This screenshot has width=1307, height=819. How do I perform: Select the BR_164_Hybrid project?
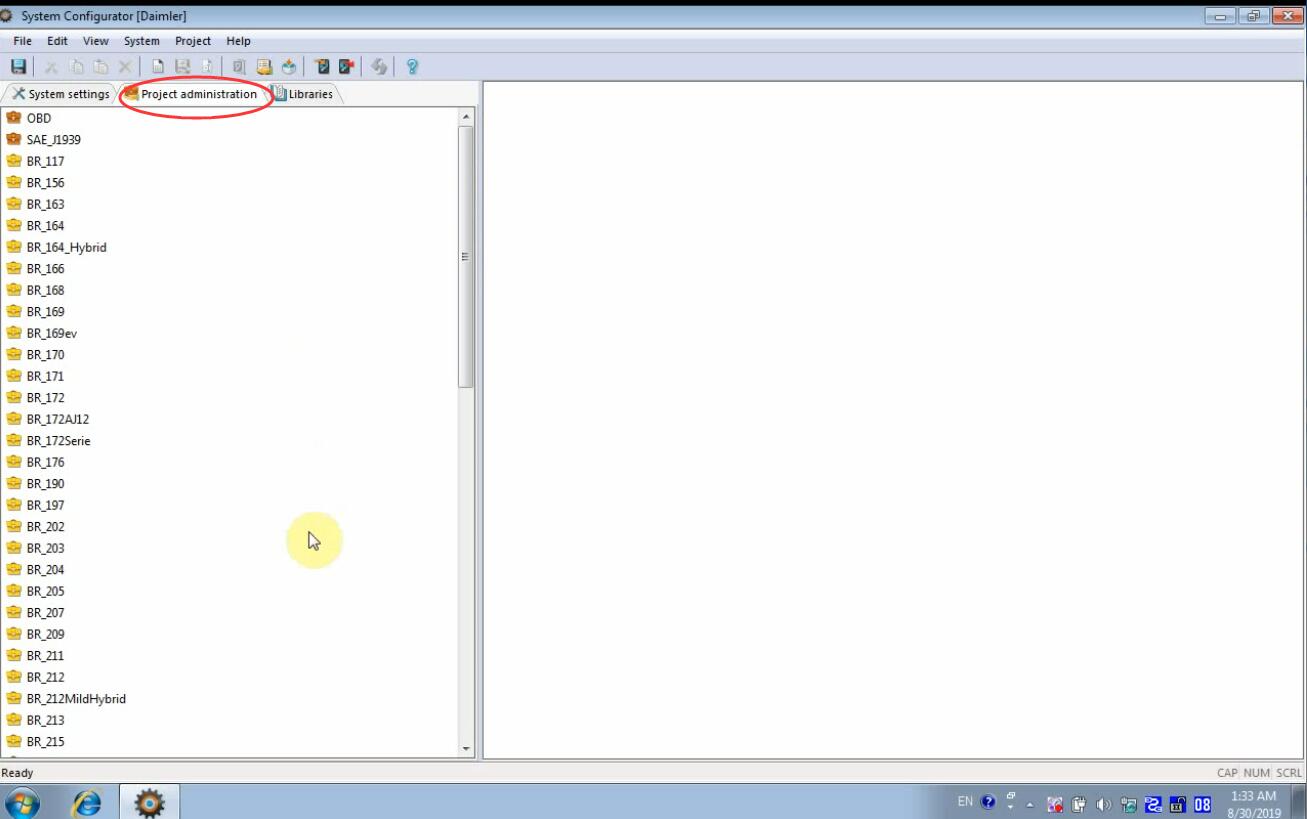pos(66,247)
